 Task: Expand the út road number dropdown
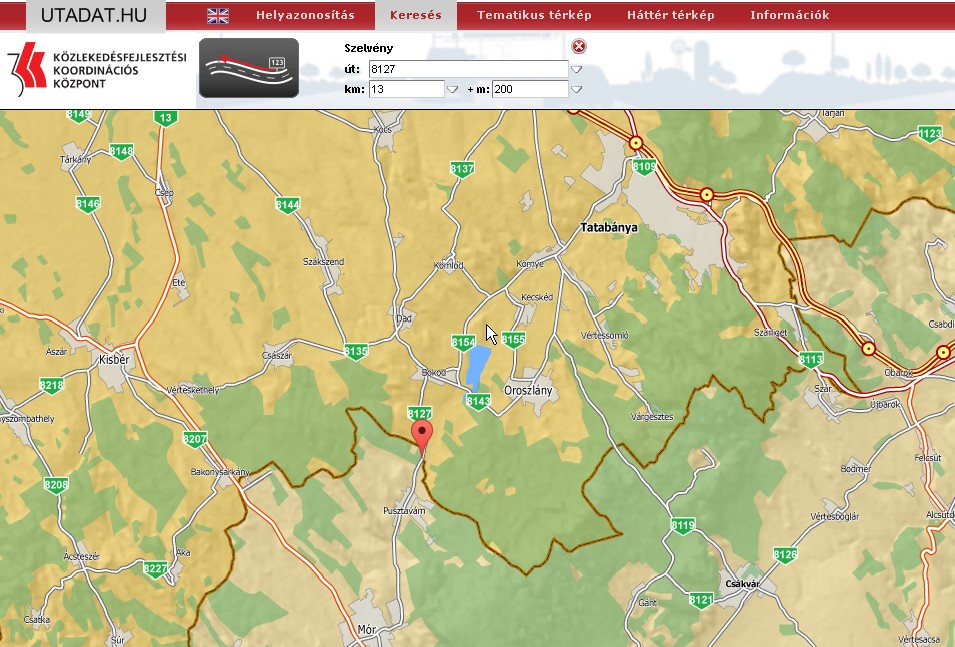pyautogui.click(x=576, y=69)
